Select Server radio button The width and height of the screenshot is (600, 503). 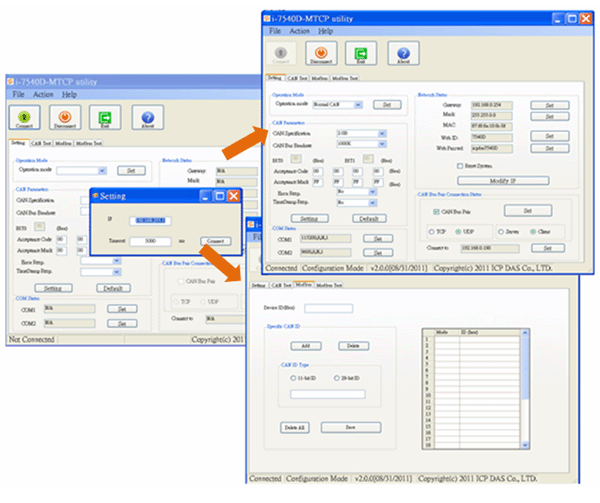501,231
